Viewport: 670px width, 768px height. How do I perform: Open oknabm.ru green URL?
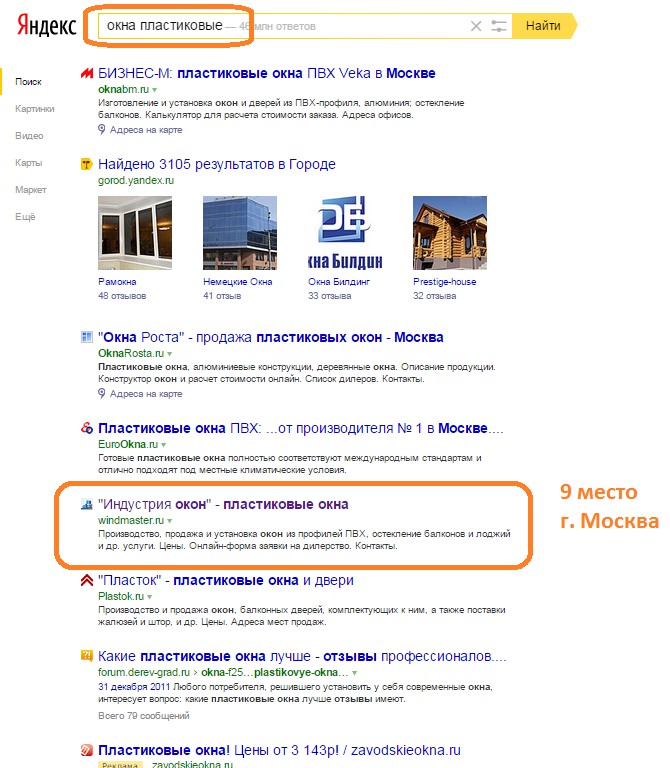pyautogui.click(x=123, y=89)
